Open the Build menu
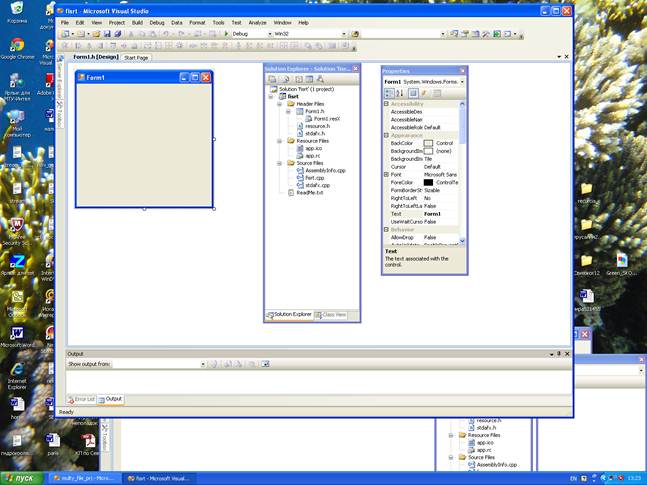647x485 pixels. point(137,21)
